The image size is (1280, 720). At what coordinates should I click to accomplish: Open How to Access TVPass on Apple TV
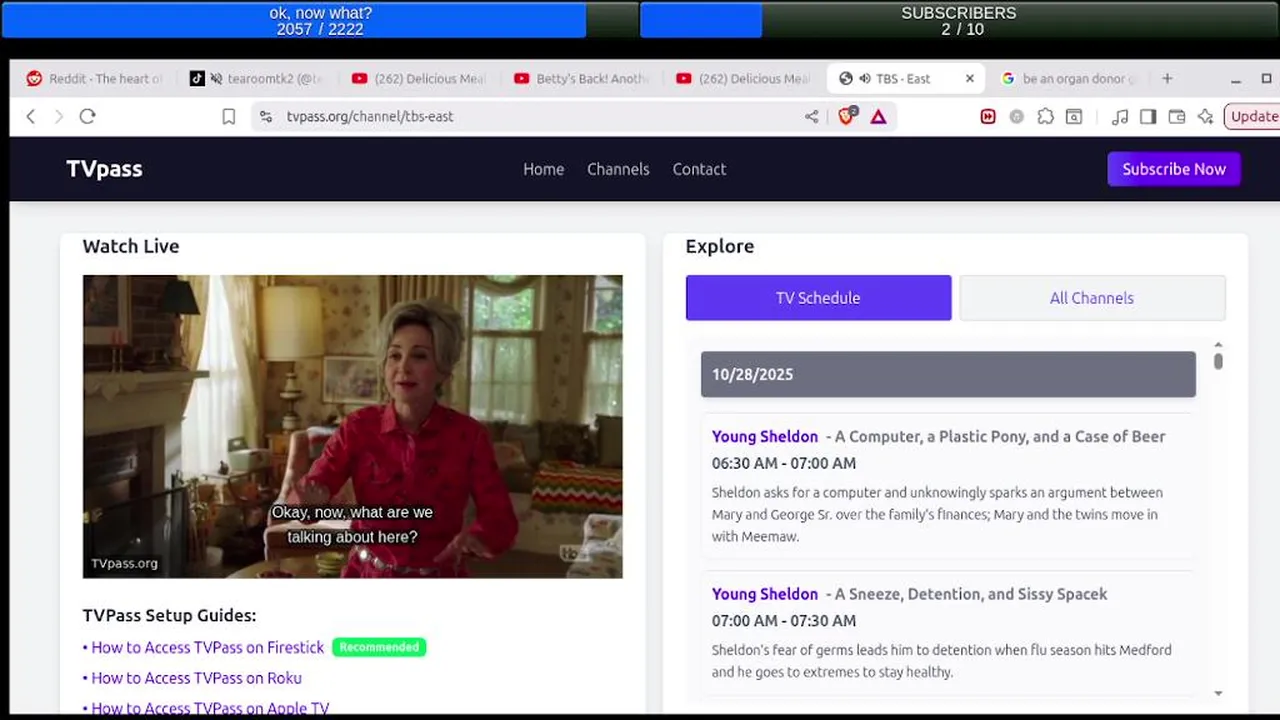coord(210,708)
